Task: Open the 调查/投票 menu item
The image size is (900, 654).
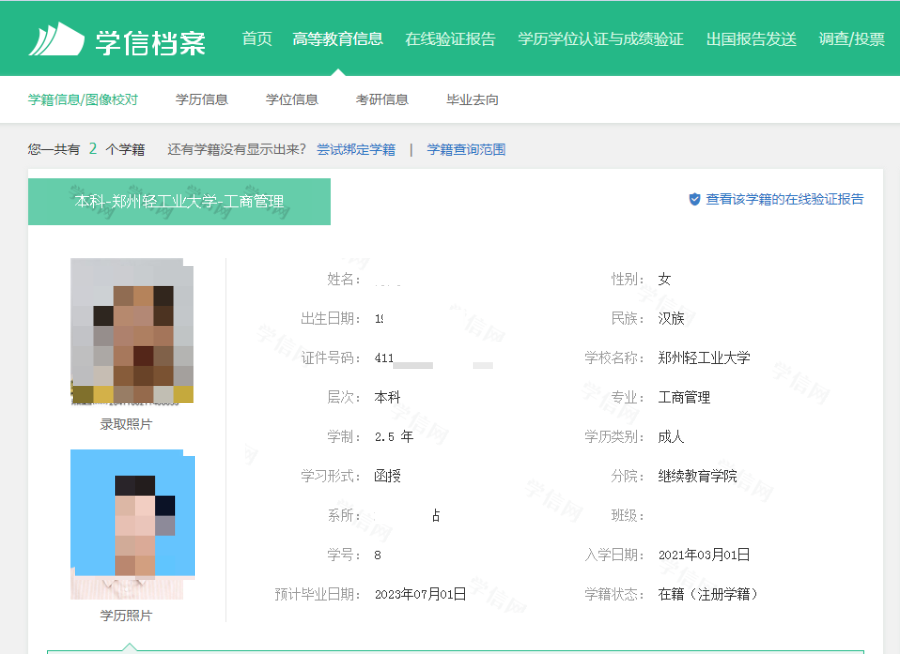Action: (x=851, y=39)
